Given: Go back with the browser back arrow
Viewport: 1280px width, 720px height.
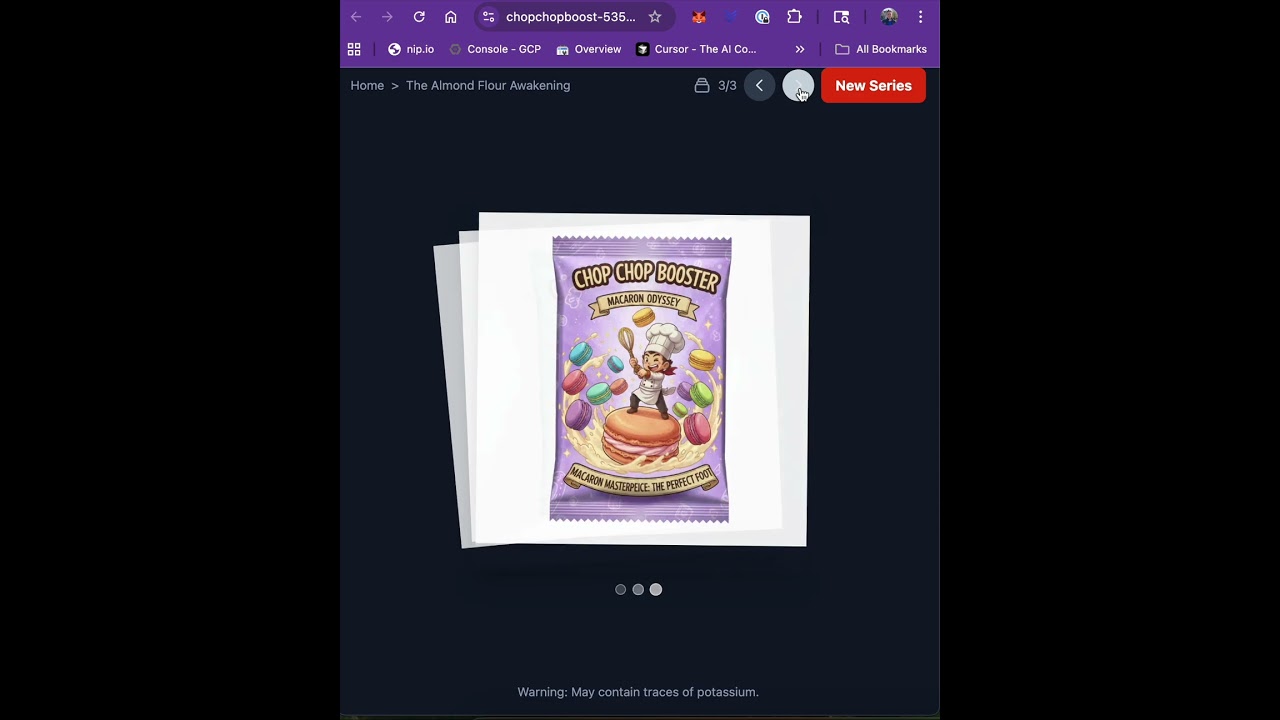Looking at the screenshot, I should (356, 17).
